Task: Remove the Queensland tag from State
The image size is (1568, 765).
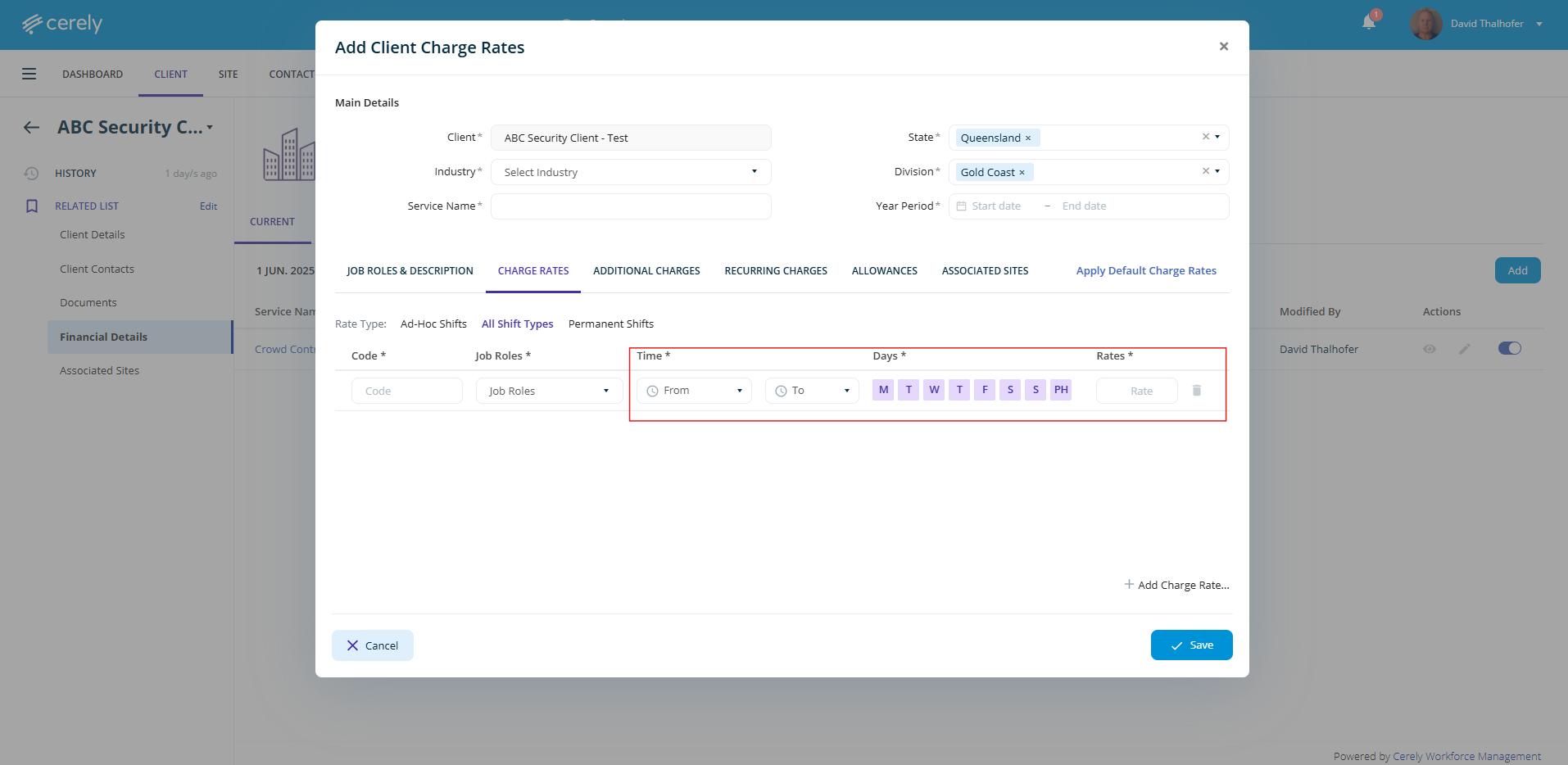Action: click(1028, 138)
